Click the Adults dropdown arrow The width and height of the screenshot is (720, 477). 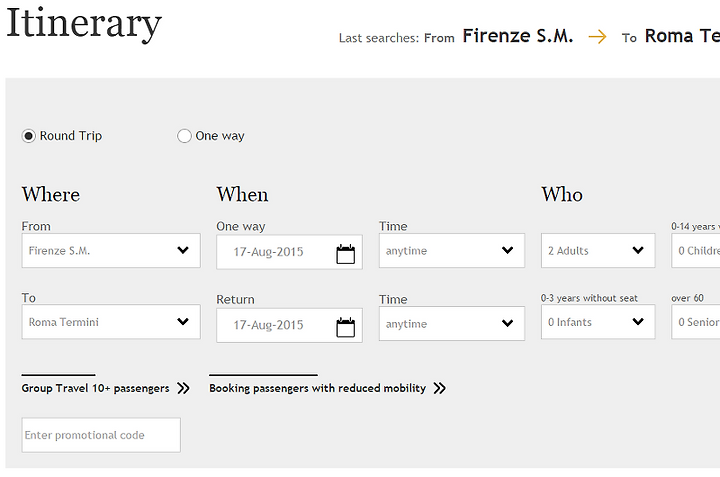pos(638,250)
